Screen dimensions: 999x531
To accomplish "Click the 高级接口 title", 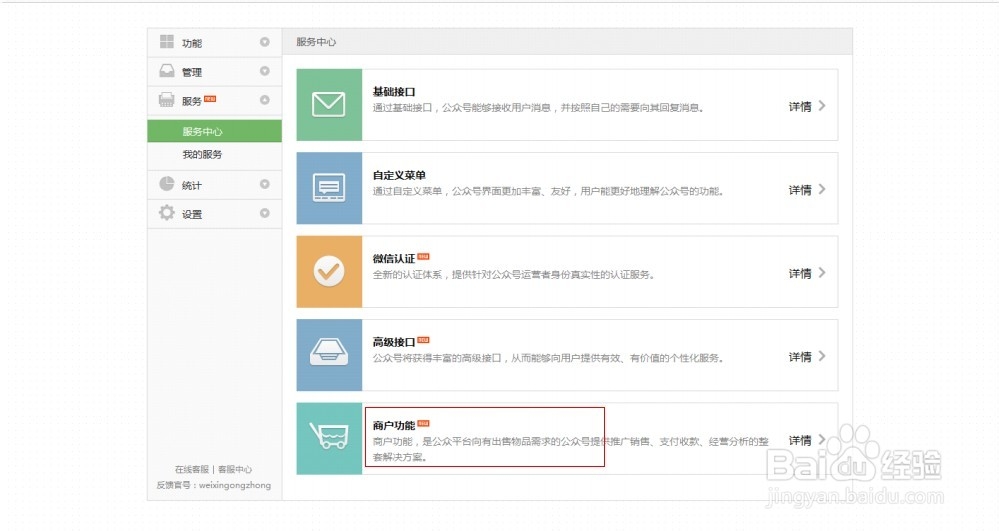I will [394, 342].
